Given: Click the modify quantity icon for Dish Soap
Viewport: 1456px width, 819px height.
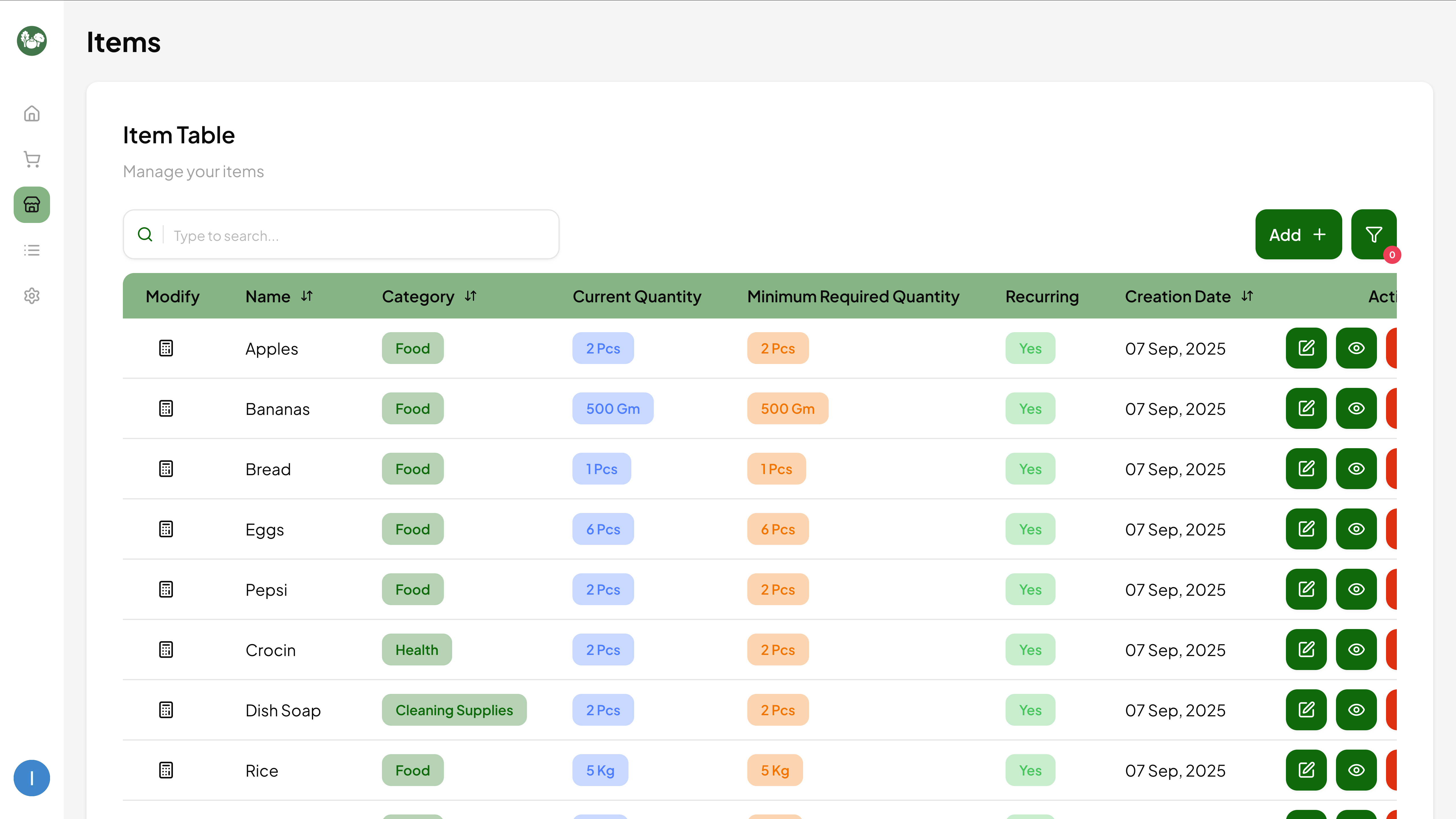Looking at the screenshot, I should tap(166, 710).
